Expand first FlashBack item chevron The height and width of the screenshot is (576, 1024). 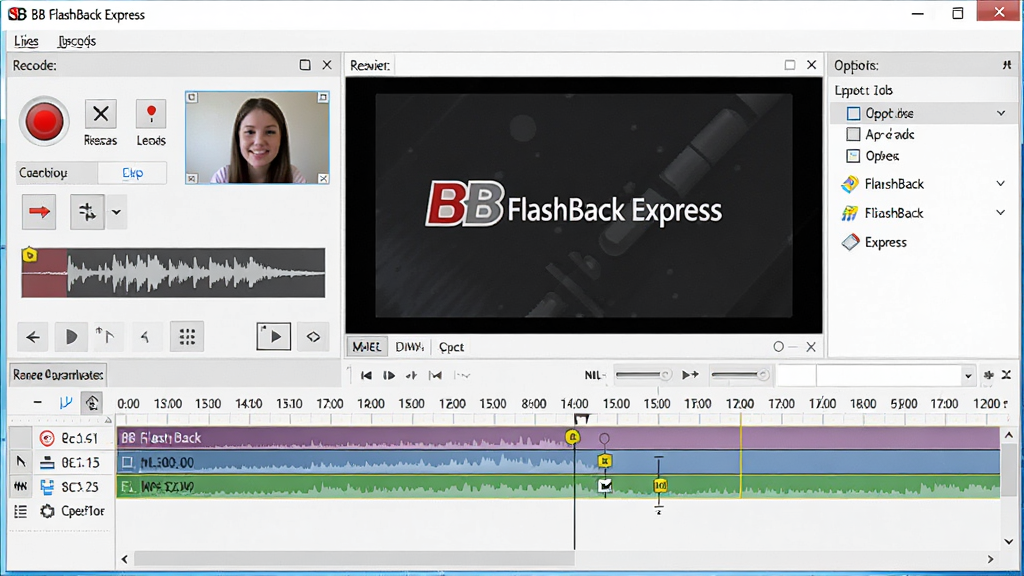pyautogui.click(x=1001, y=184)
